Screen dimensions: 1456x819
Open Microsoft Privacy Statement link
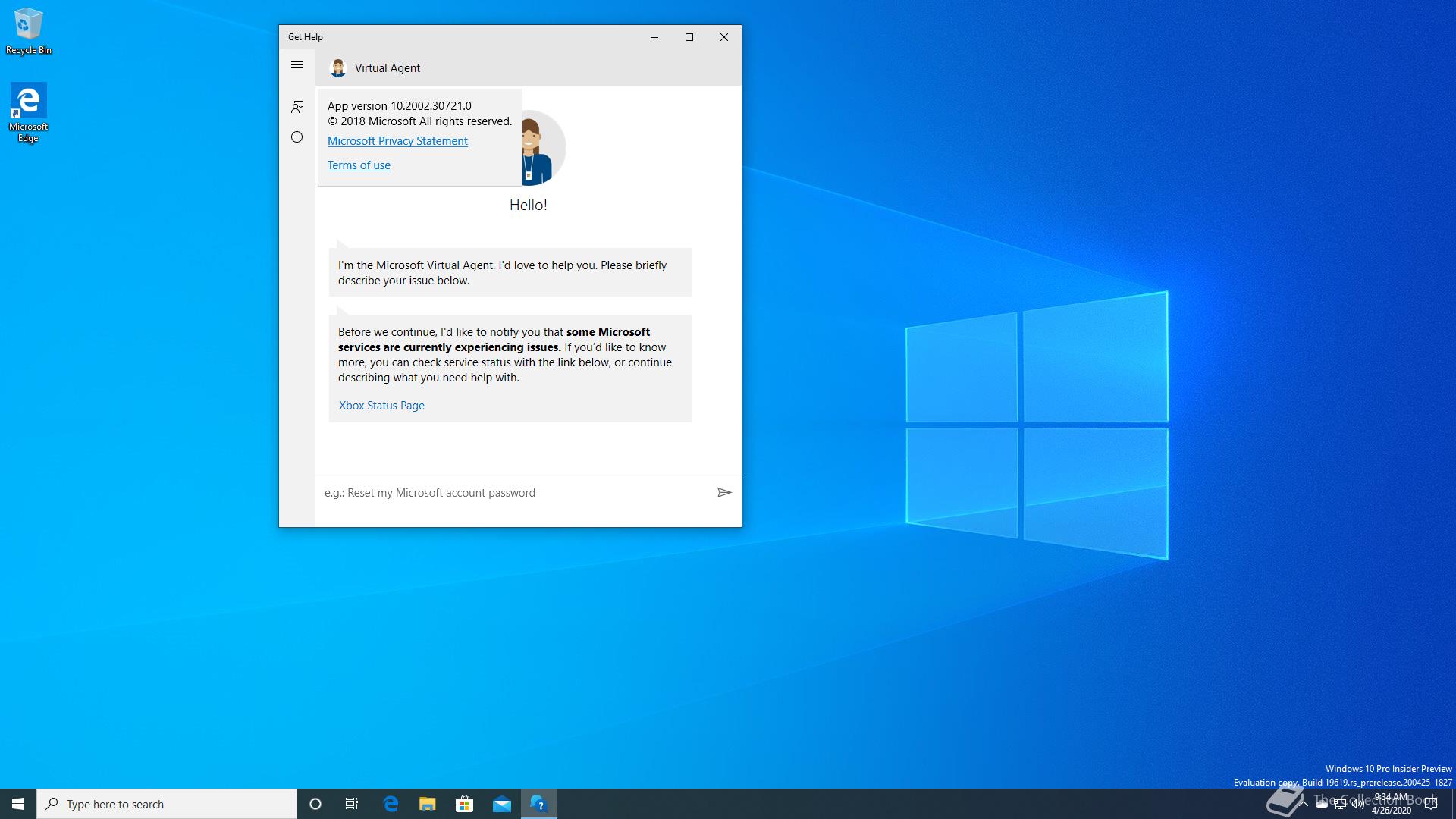(397, 141)
